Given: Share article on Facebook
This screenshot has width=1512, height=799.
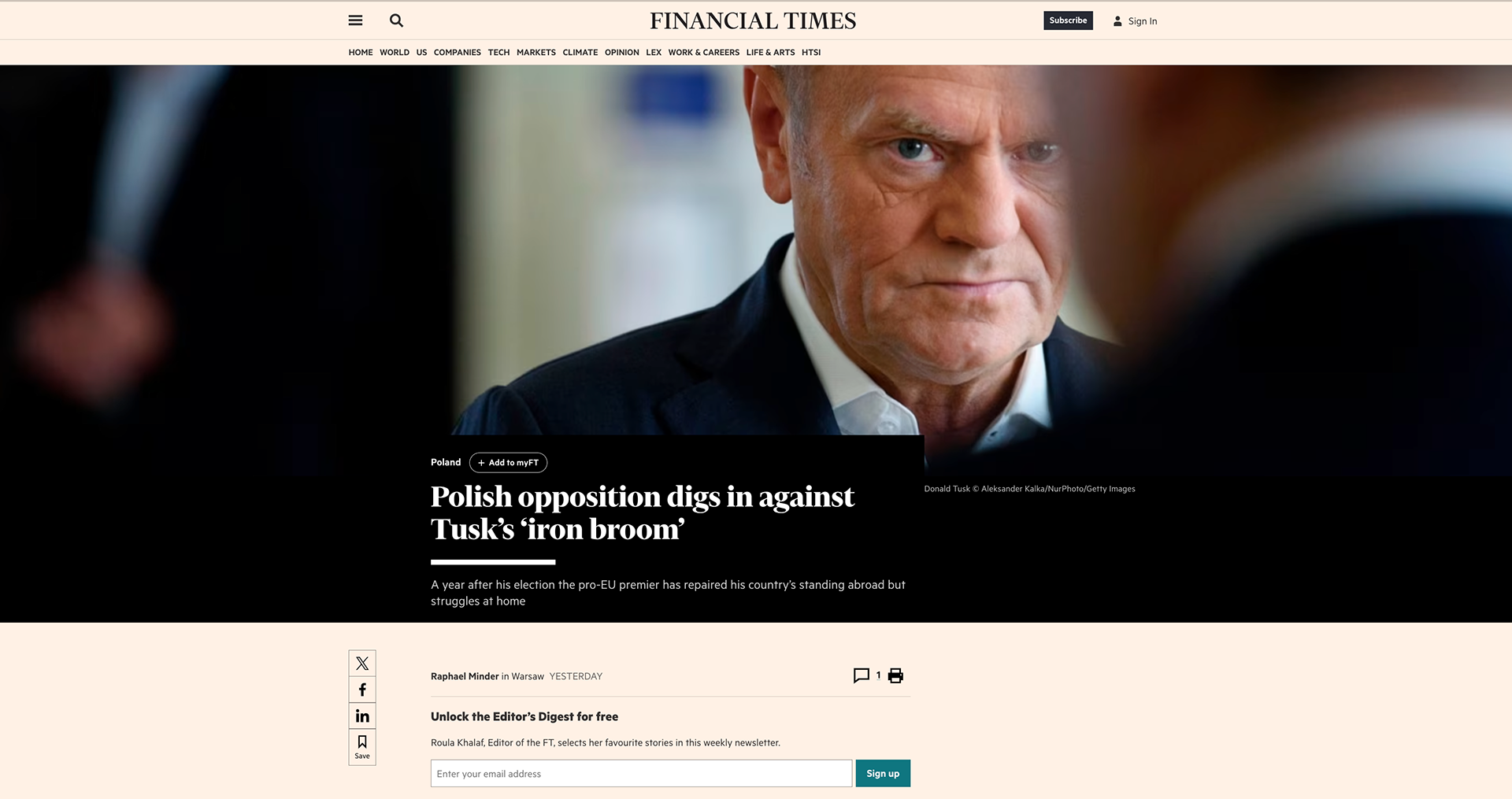Looking at the screenshot, I should 362,690.
